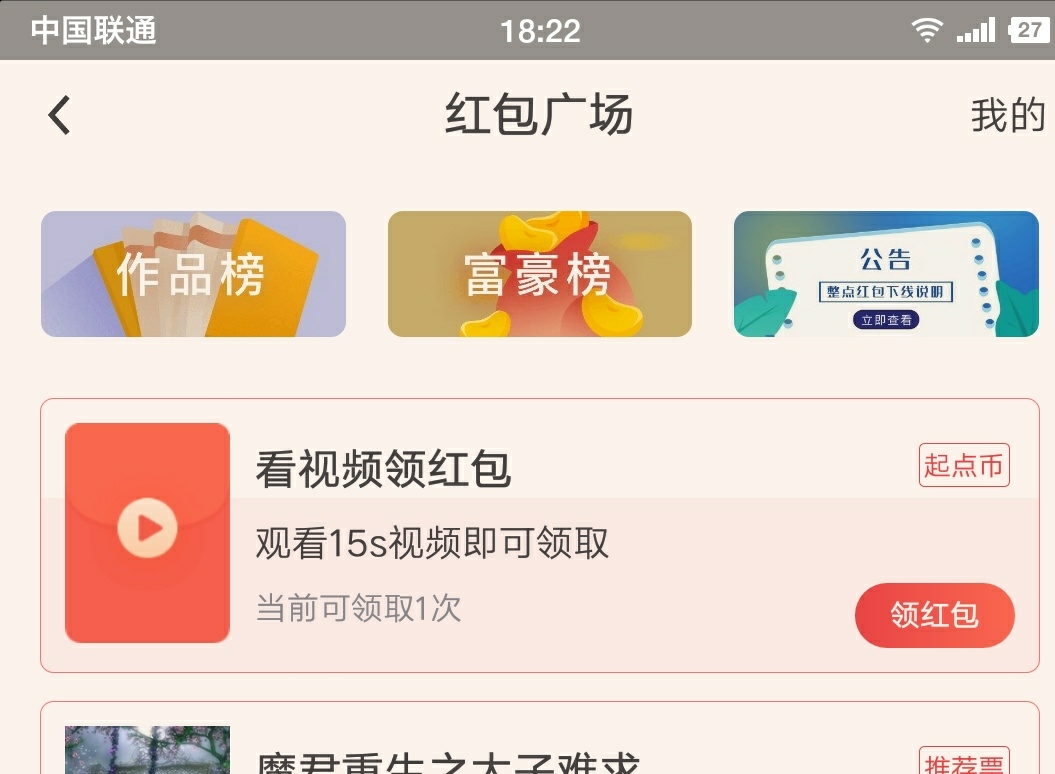Tap 整点红包下线说明 text in announcement
Viewport: 1055px width, 774px height.
click(x=885, y=291)
